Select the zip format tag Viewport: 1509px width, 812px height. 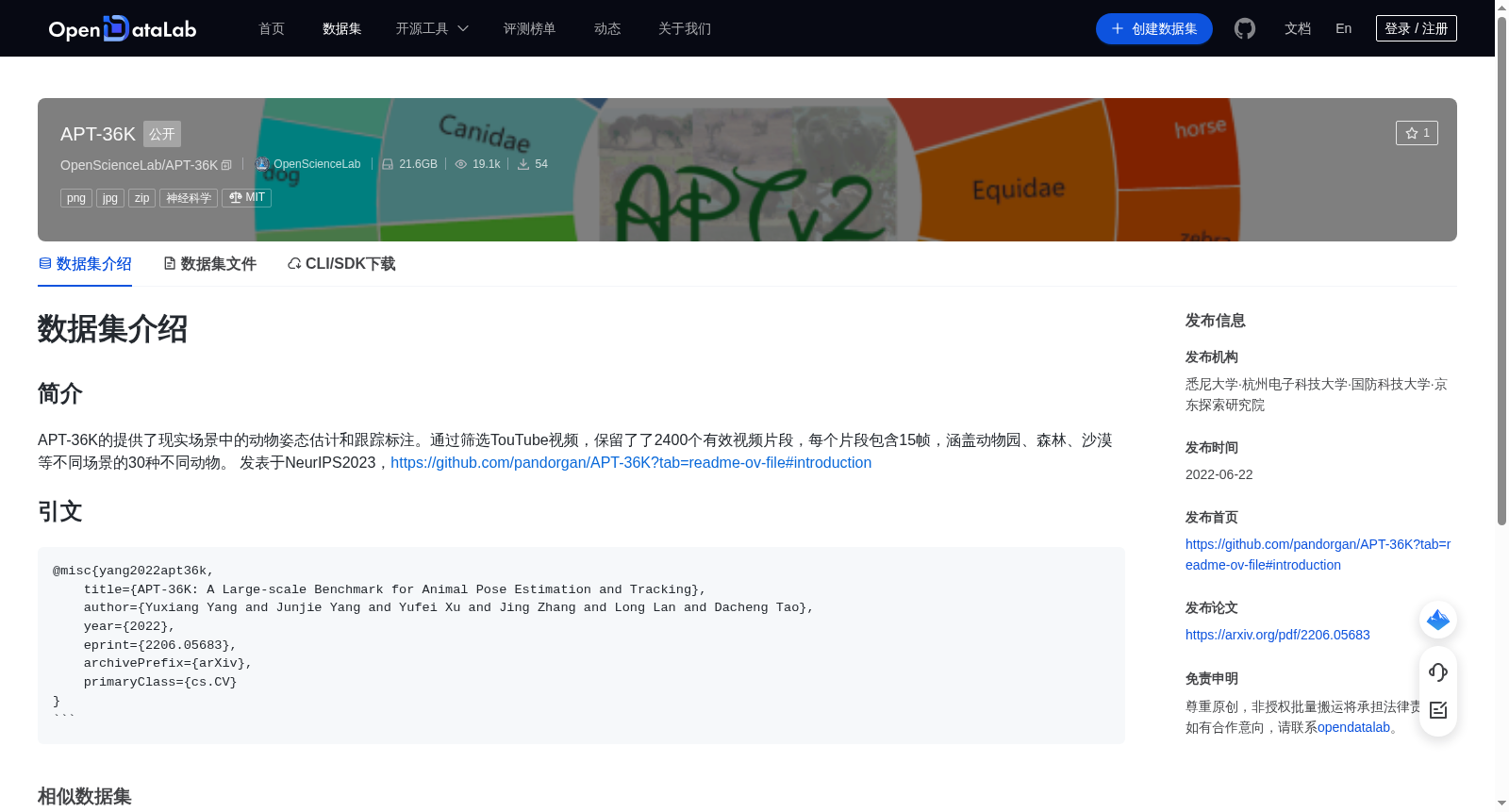click(x=141, y=198)
